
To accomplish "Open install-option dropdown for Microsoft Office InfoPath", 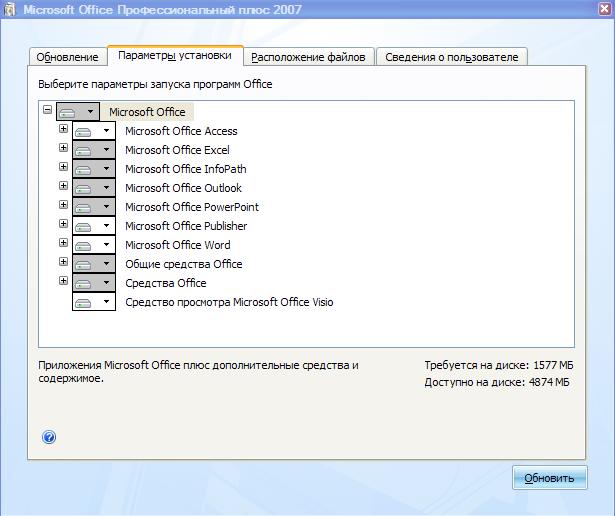I will pyautogui.click(x=94, y=169).
